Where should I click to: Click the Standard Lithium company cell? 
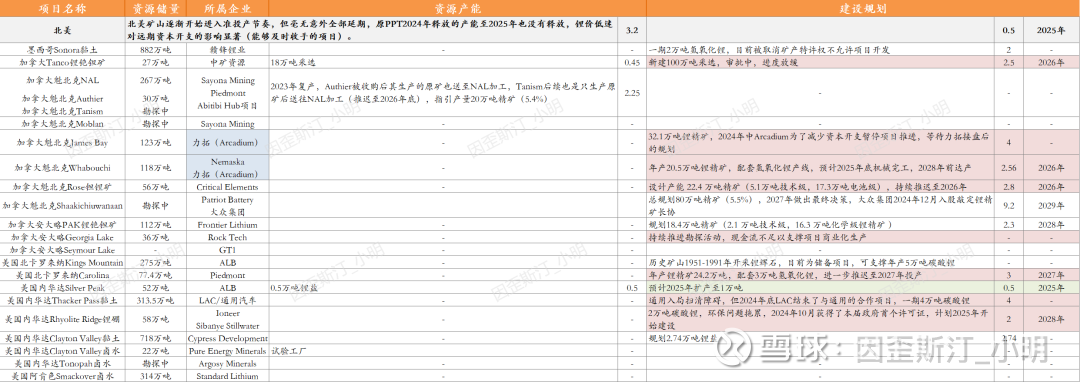point(228,376)
